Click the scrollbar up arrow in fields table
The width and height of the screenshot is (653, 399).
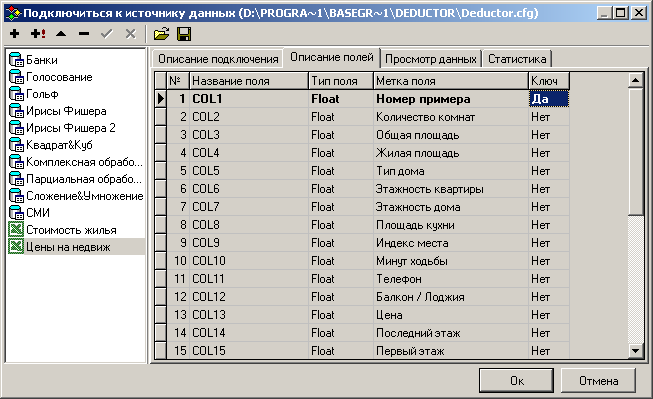(x=636, y=80)
